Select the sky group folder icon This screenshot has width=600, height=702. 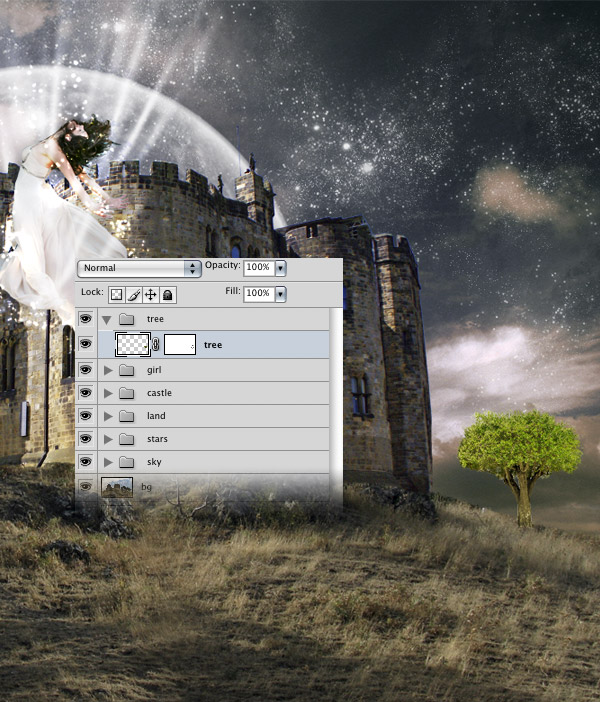pos(127,462)
